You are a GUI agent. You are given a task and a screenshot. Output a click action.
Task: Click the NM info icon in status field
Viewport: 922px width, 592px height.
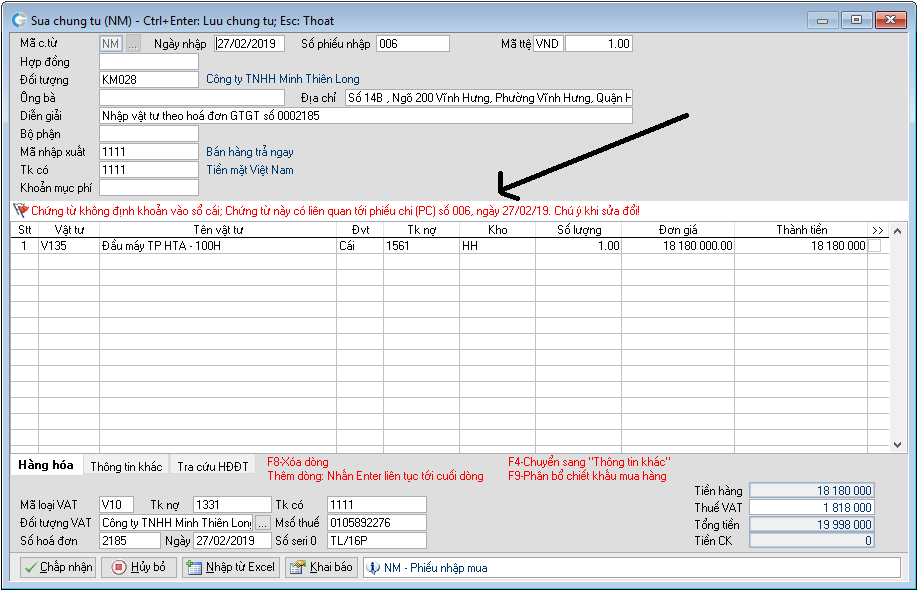click(373, 568)
